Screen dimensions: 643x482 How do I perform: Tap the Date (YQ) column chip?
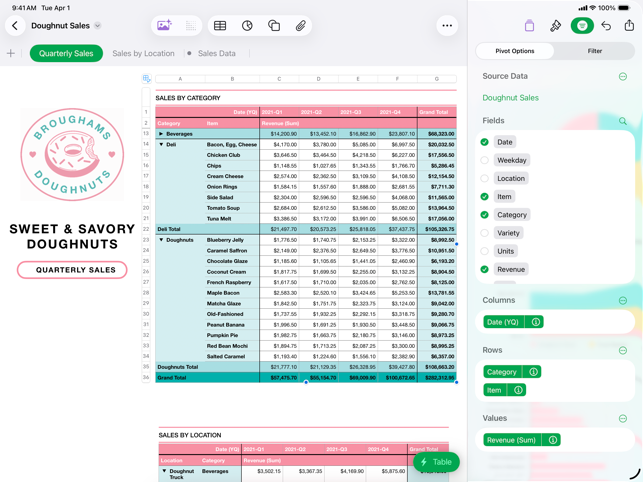[x=503, y=322]
